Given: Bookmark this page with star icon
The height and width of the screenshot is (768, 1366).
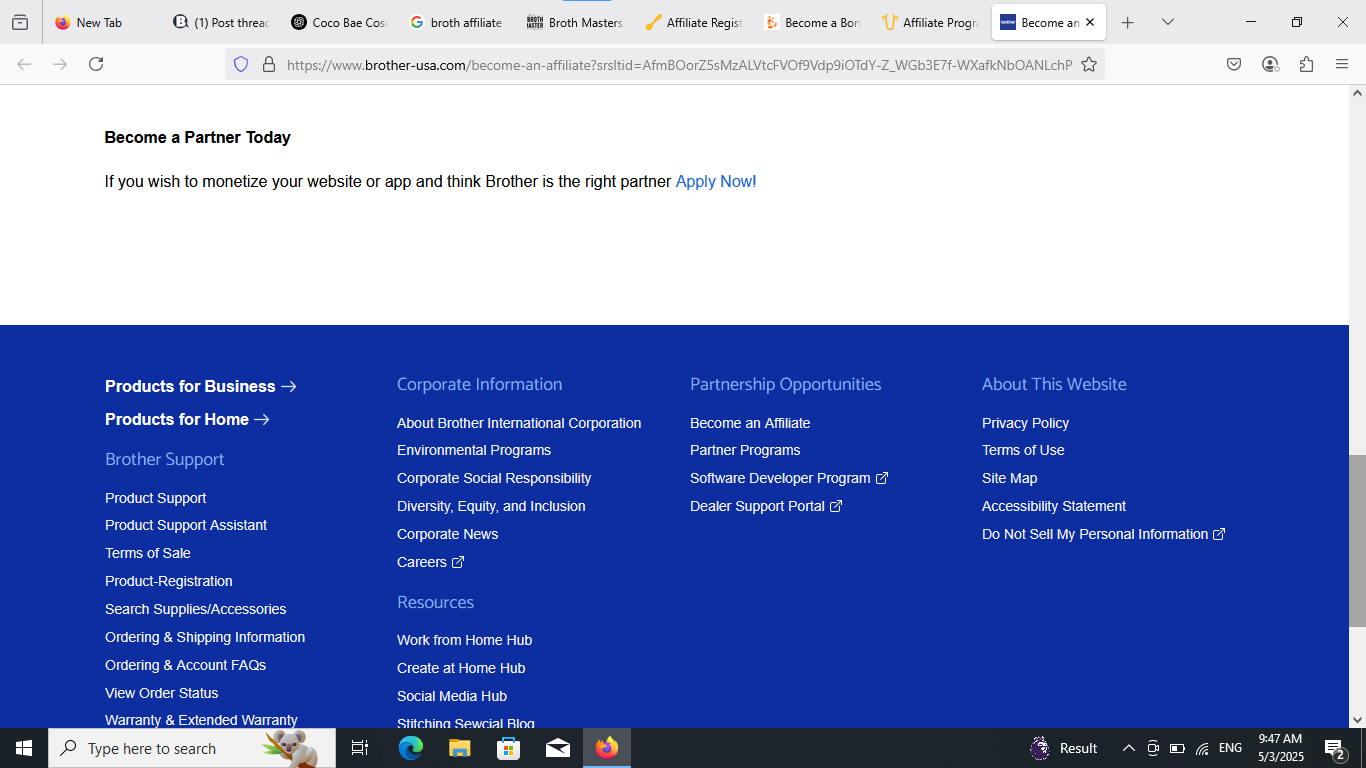Looking at the screenshot, I should pos(1089,64).
